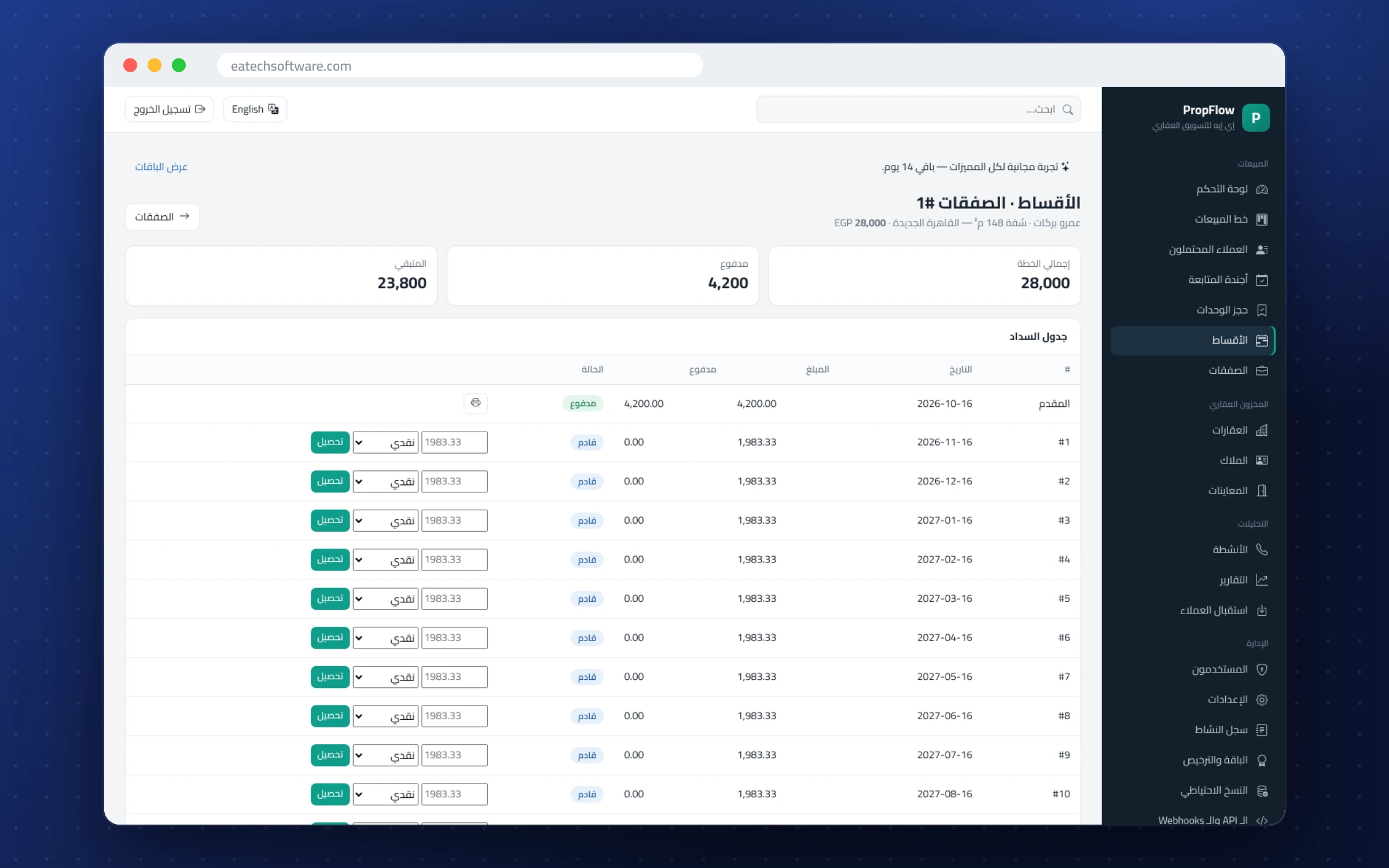1389x868 pixels.
Task: Click the مدفوع paid status badge
Action: coord(583,403)
